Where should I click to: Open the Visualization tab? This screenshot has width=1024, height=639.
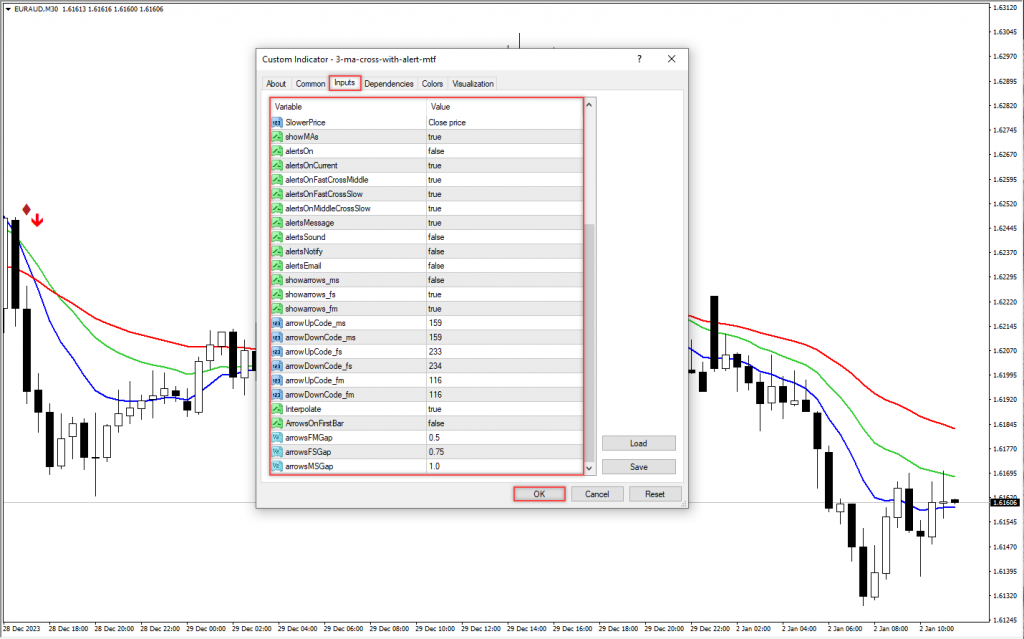(x=472, y=84)
